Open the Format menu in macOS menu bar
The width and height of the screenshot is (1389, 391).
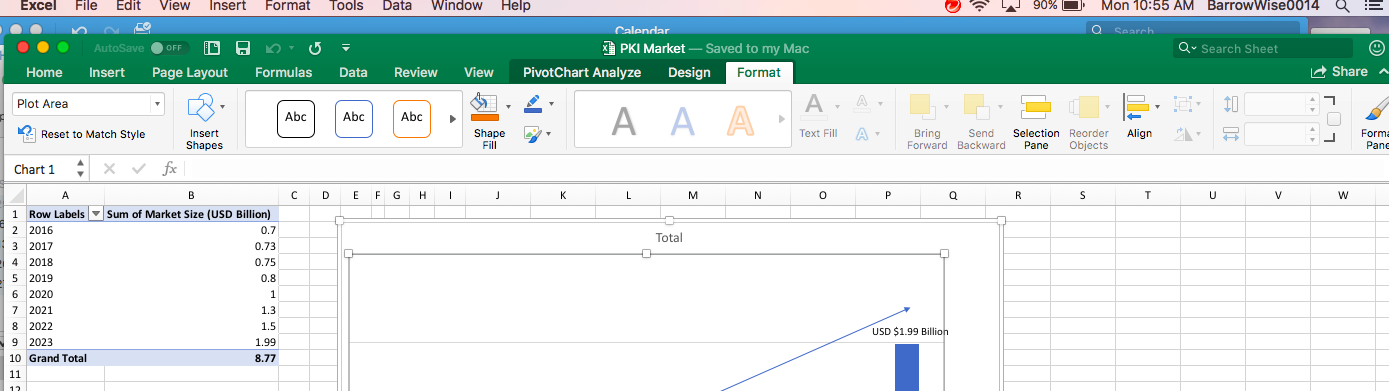[x=287, y=6]
